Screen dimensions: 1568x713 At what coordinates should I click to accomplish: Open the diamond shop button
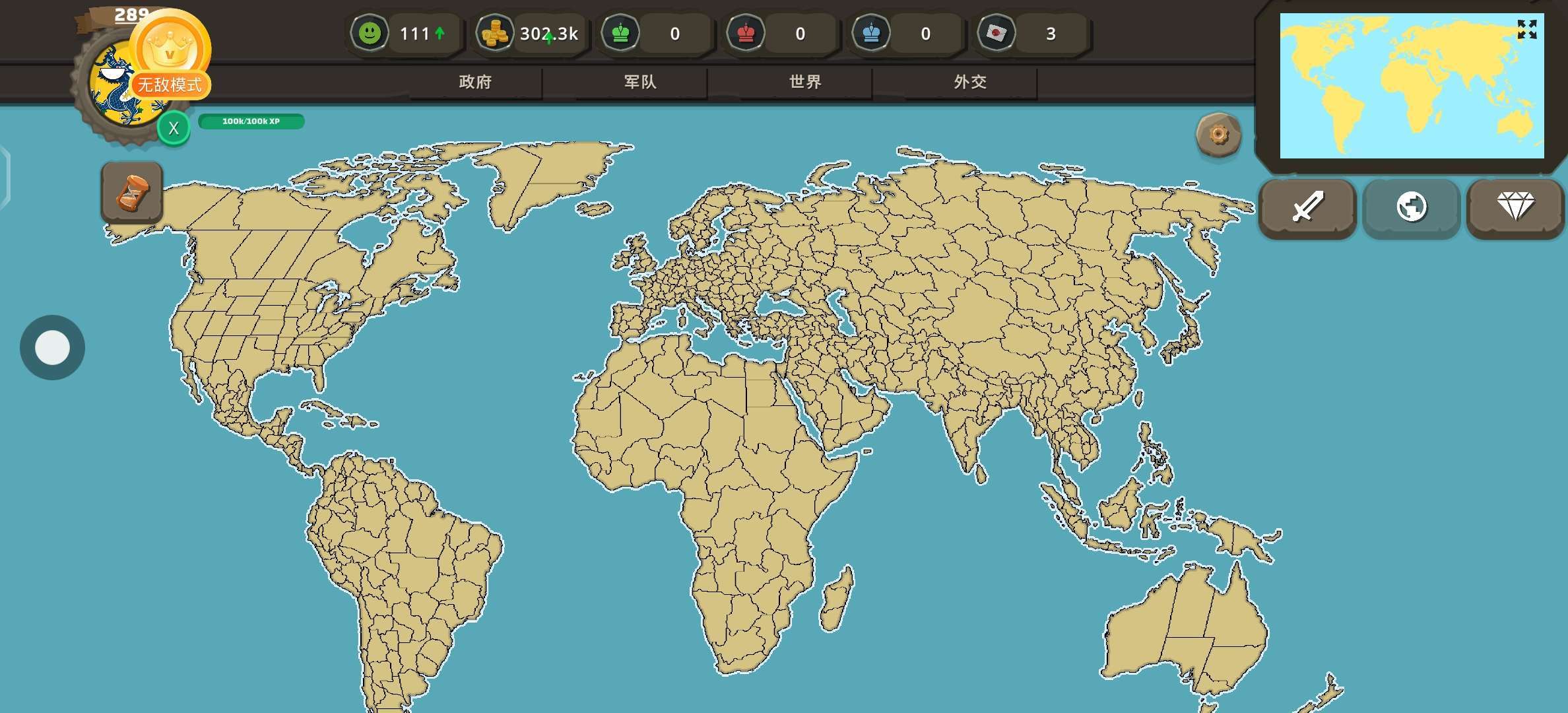(1515, 207)
